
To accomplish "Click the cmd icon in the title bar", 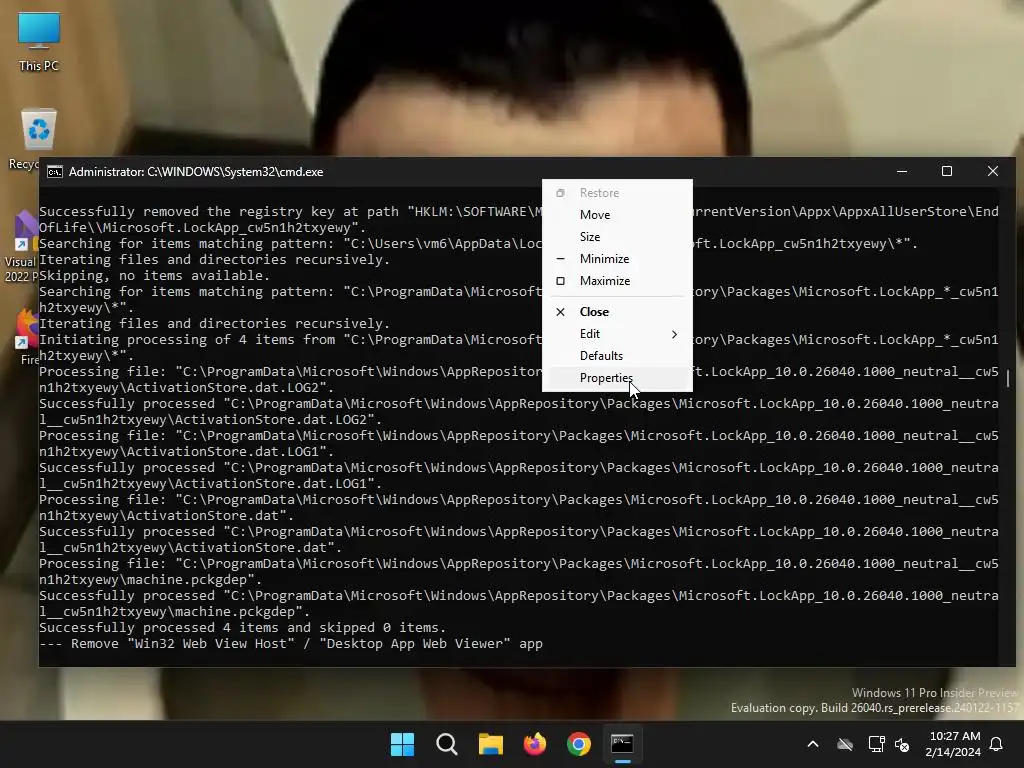I will [55, 172].
